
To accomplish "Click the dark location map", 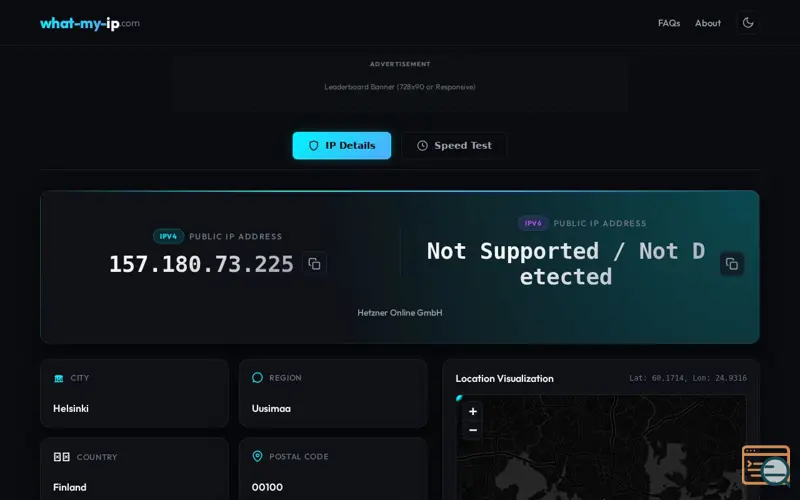I will (x=601, y=448).
